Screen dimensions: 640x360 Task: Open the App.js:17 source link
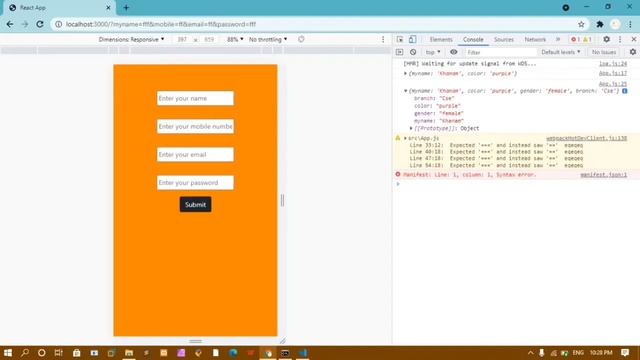[x=613, y=73]
